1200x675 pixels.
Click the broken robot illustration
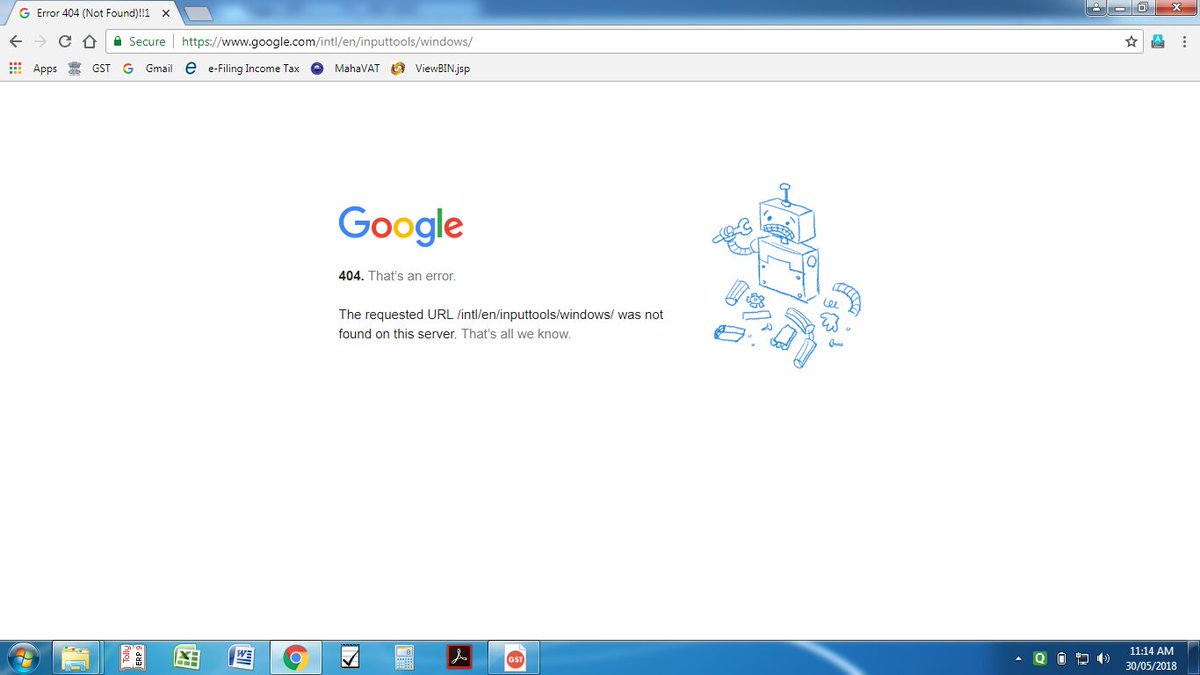[787, 276]
